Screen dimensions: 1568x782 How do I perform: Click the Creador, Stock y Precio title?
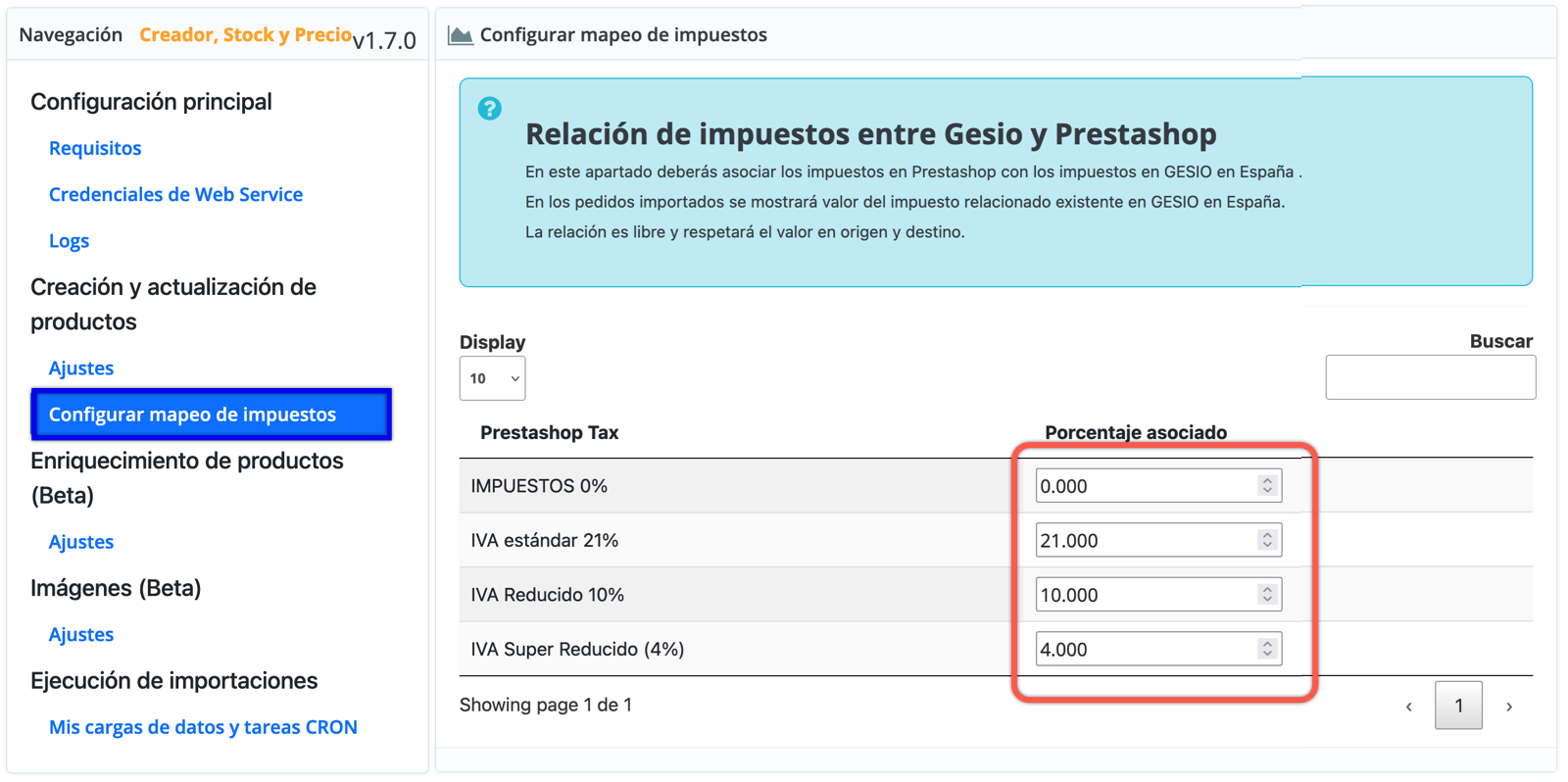[x=245, y=34]
